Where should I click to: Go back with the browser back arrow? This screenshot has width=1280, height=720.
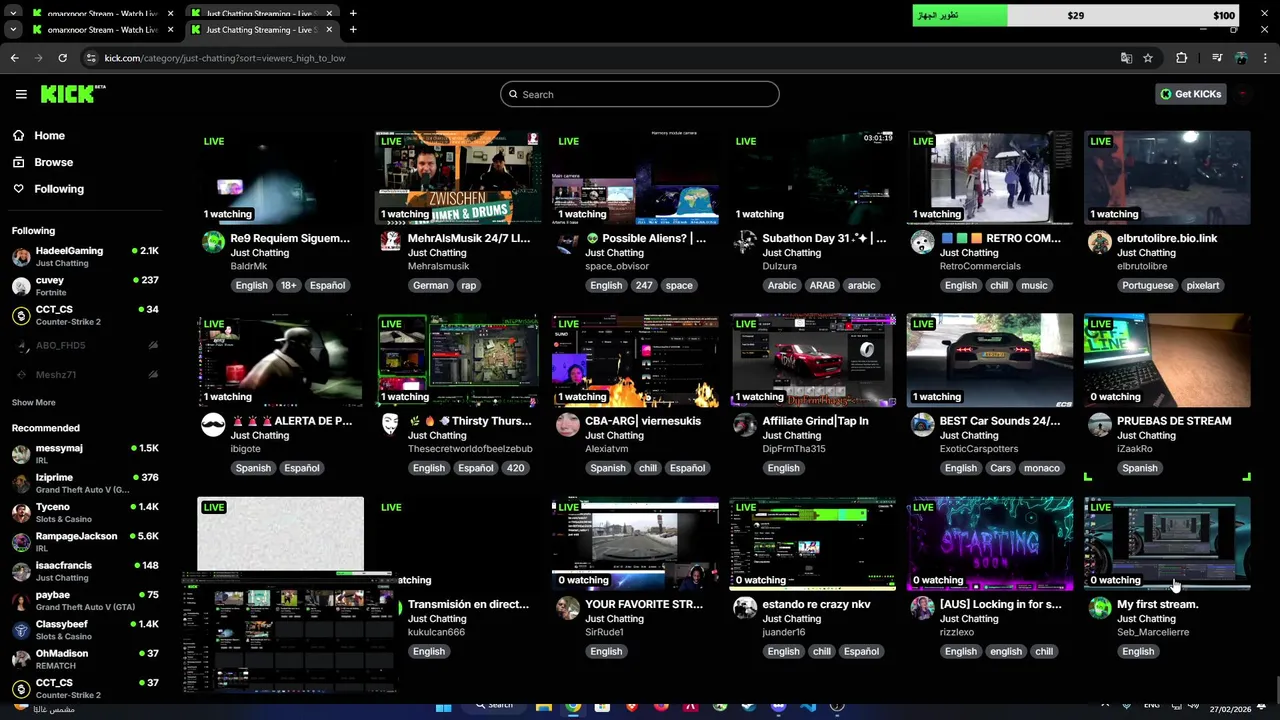coord(14,58)
